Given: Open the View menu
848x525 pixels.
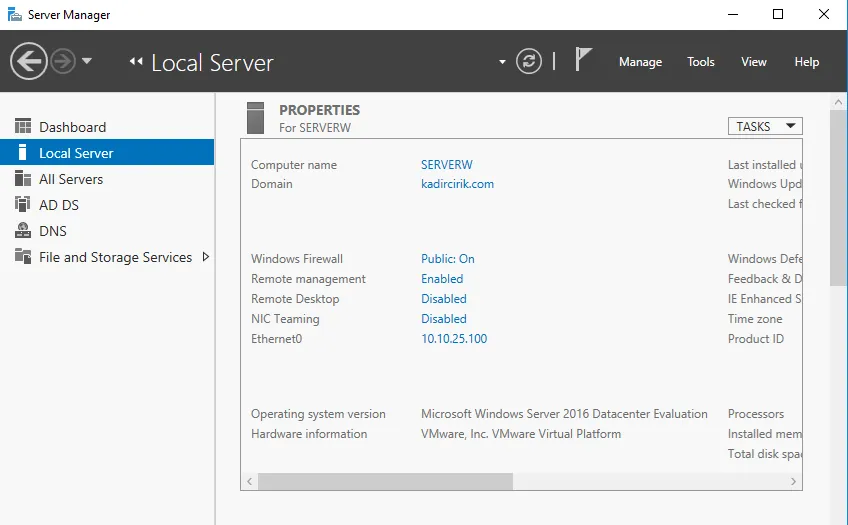Looking at the screenshot, I should [754, 62].
